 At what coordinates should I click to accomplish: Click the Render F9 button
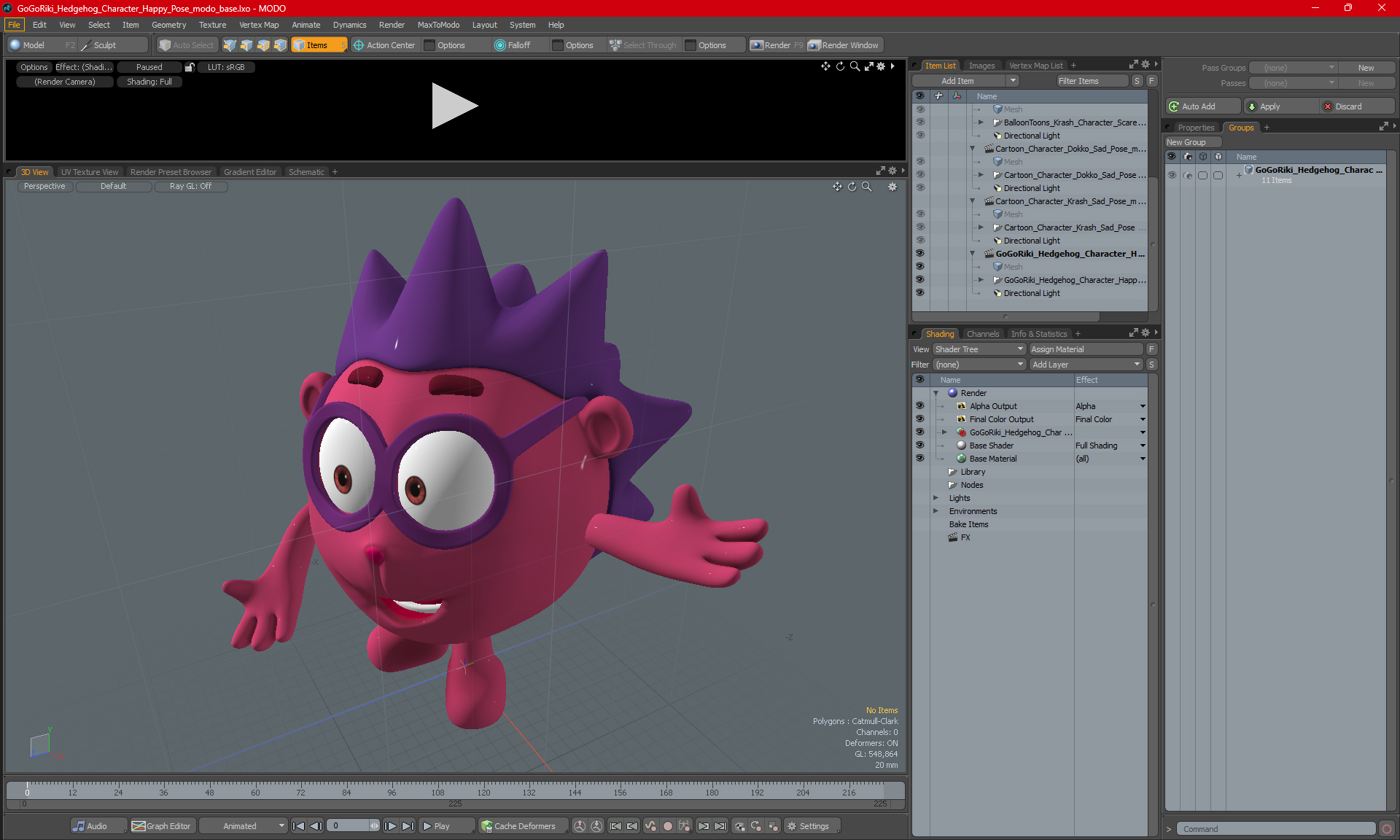pos(777,45)
